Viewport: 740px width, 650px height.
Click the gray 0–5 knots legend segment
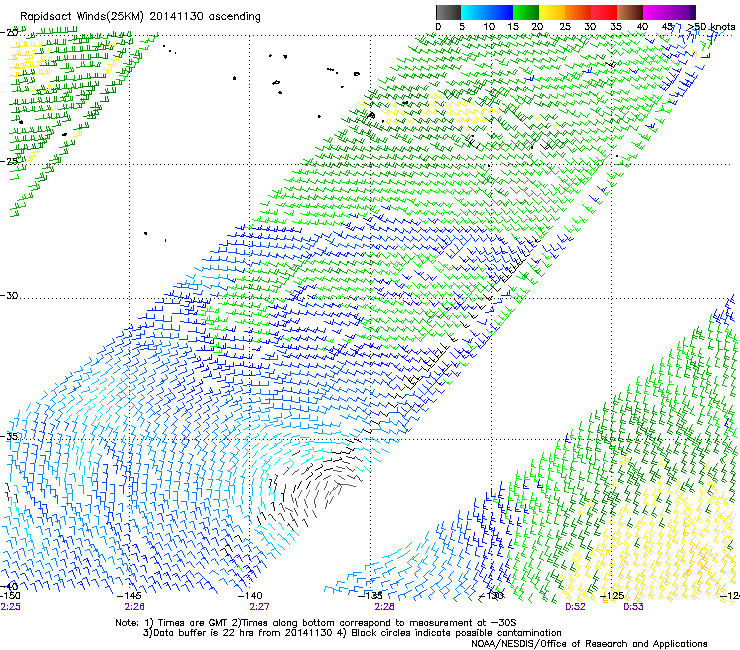point(448,12)
